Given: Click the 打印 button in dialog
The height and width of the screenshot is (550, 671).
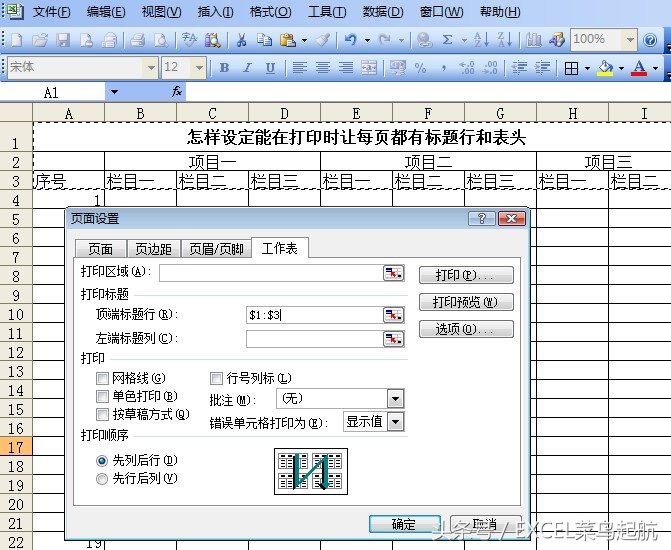Looking at the screenshot, I should (466, 275).
